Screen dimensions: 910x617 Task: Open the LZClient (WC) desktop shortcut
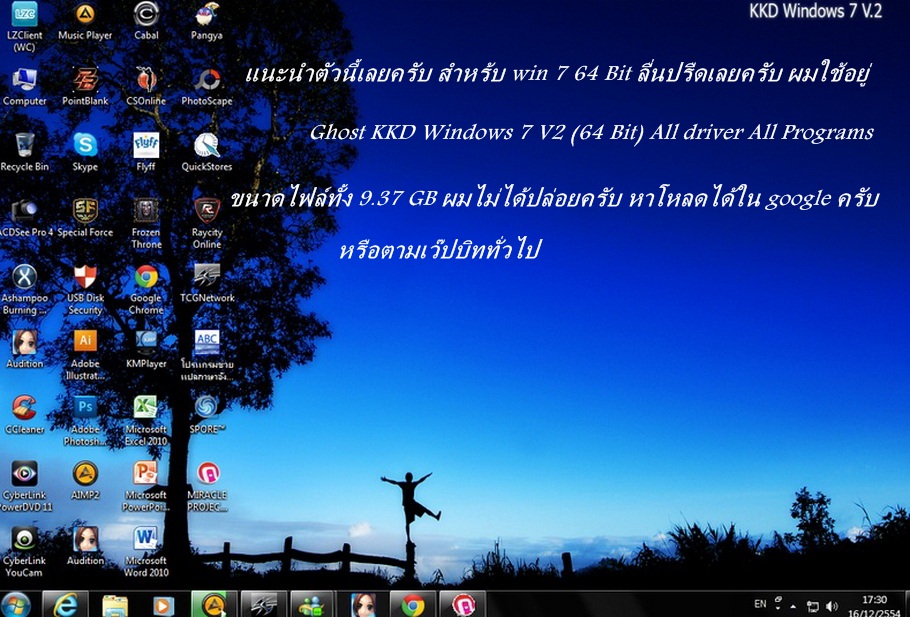[x=24, y=26]
